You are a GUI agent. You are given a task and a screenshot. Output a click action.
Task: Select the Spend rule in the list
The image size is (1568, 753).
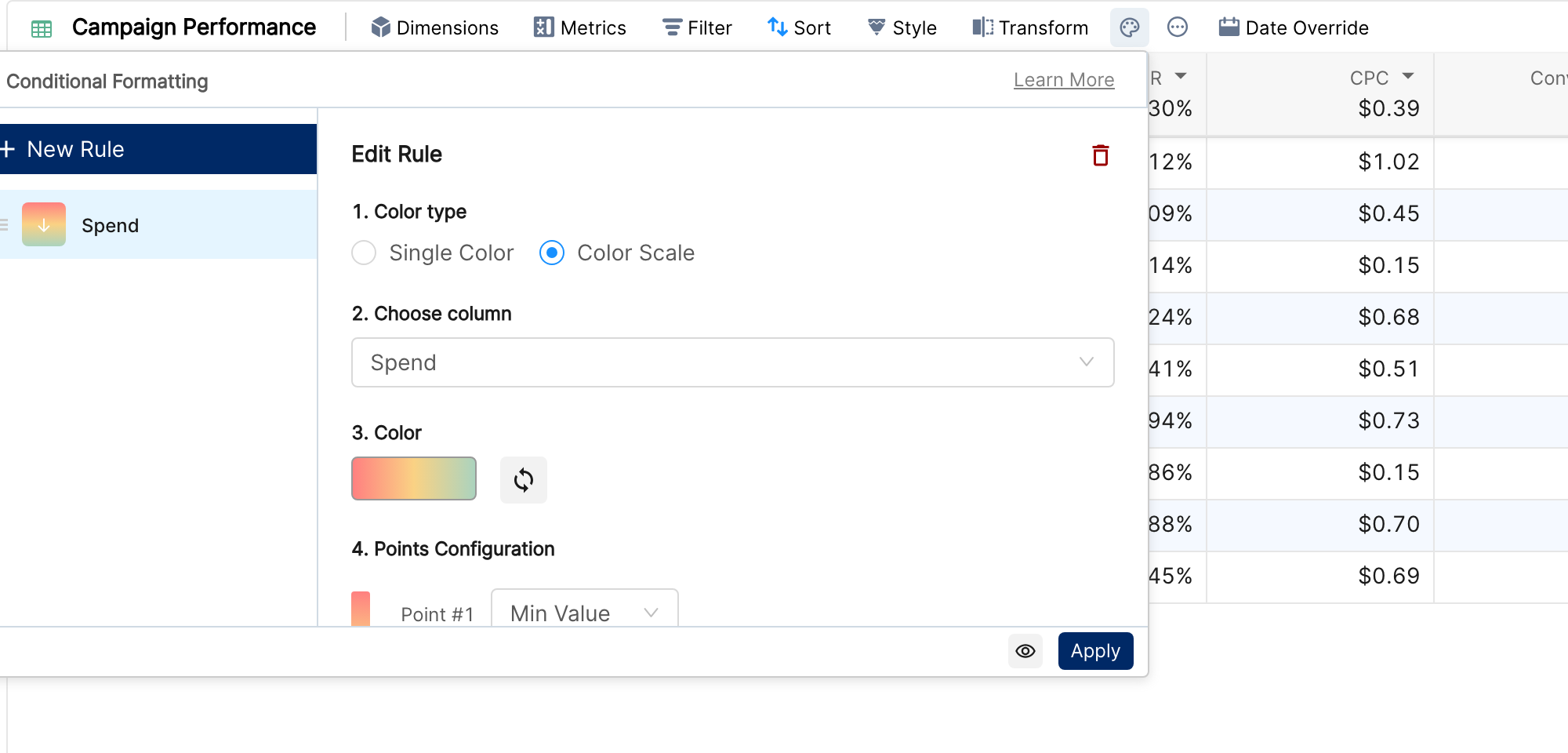[x=158, y=224]
